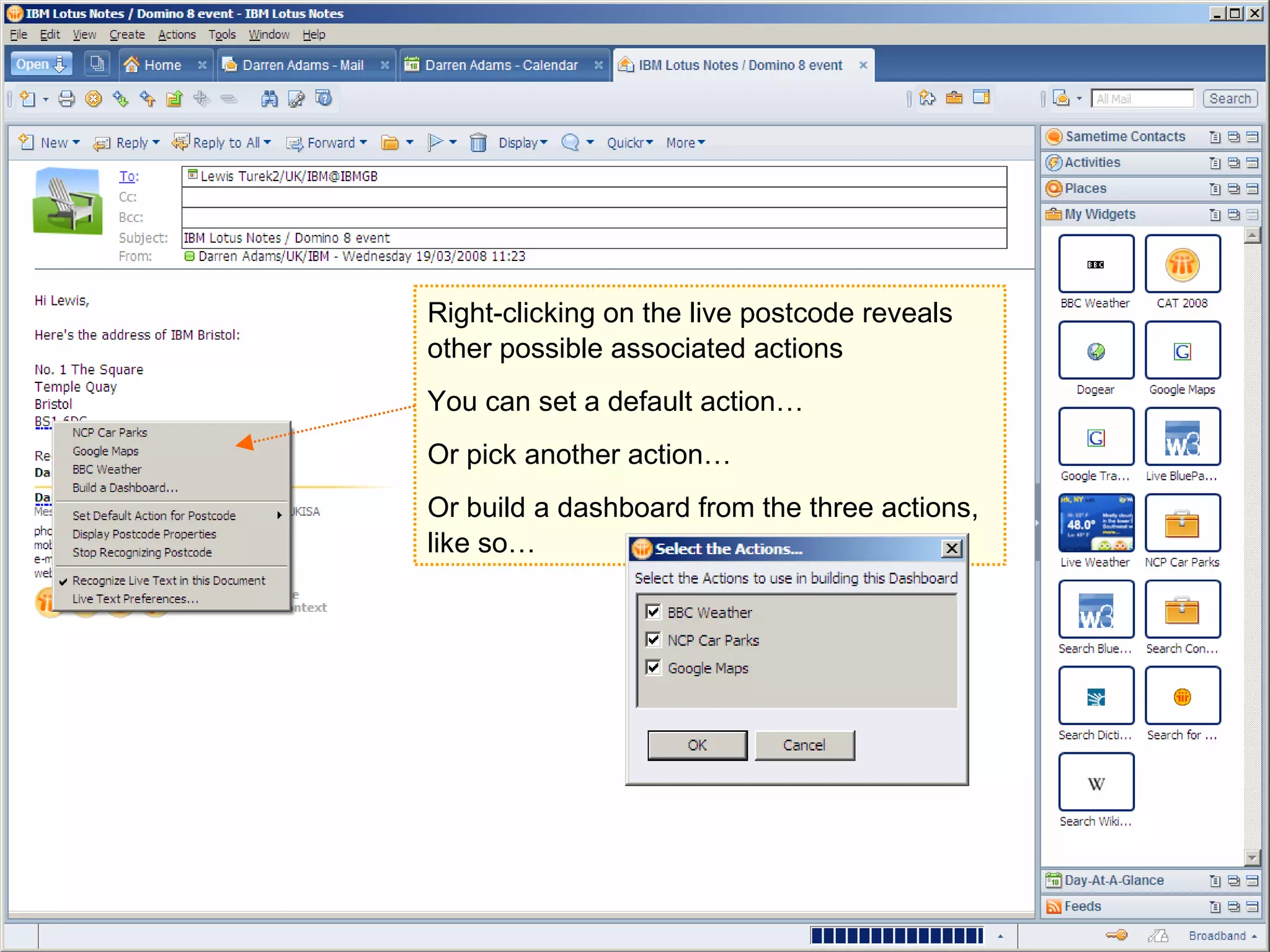
Task: Uncheck BBC Weather in dashboard dialog
Action: coord(653,612)
